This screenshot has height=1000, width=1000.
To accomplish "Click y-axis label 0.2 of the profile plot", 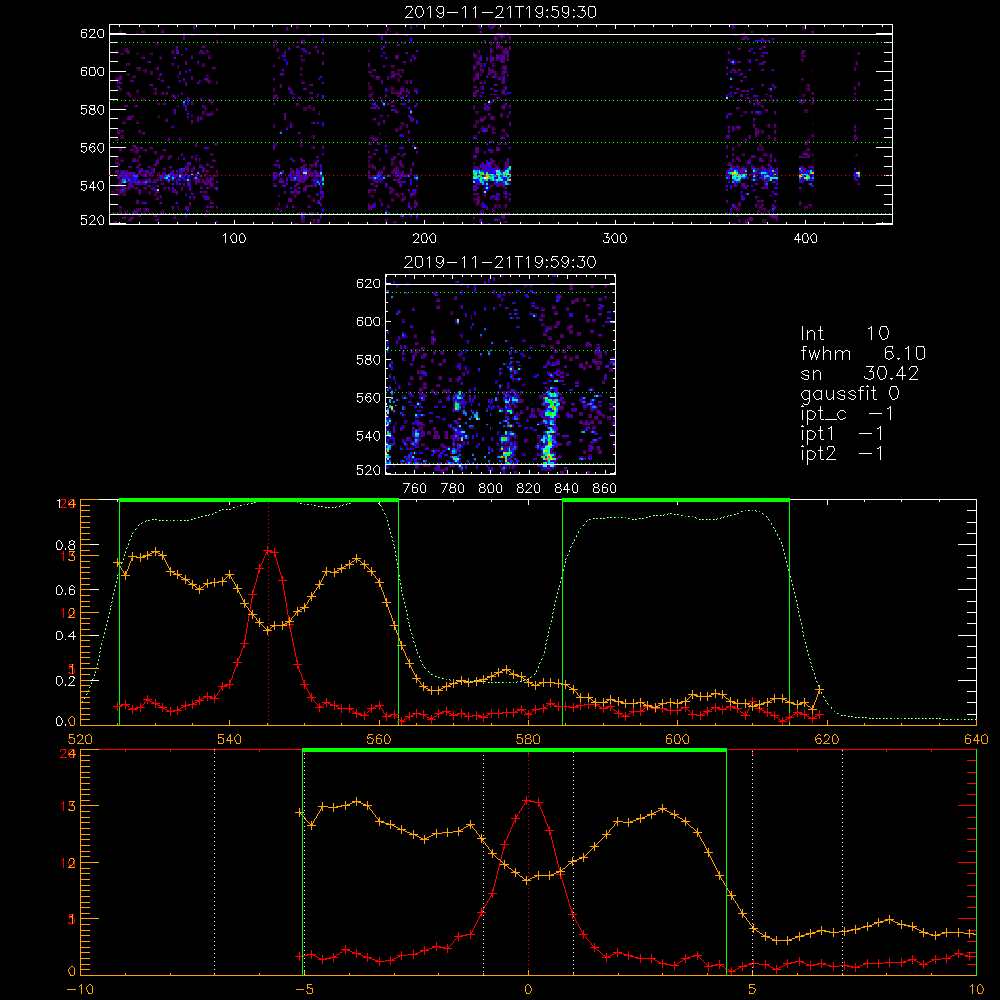I will coord(66,681).
